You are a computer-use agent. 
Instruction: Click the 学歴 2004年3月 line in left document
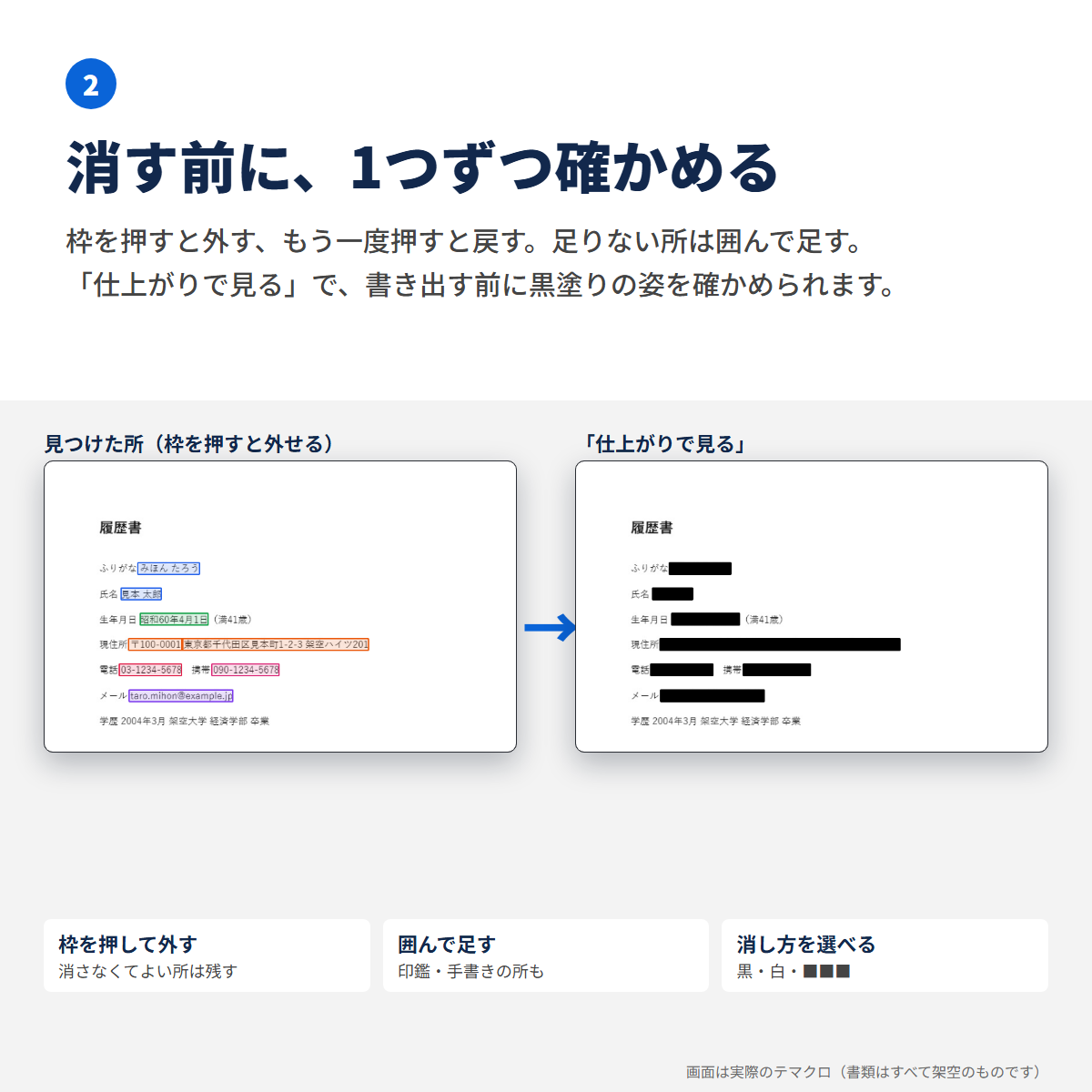point(185,721)
